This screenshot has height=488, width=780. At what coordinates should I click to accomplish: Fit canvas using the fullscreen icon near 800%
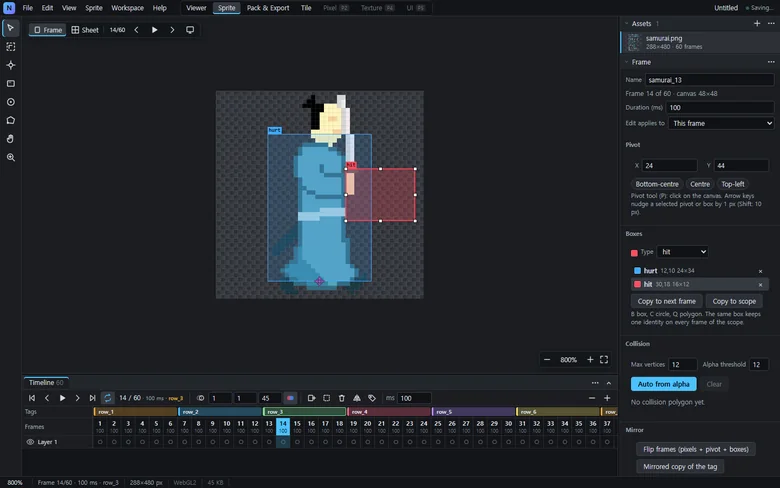coord(604,360)
